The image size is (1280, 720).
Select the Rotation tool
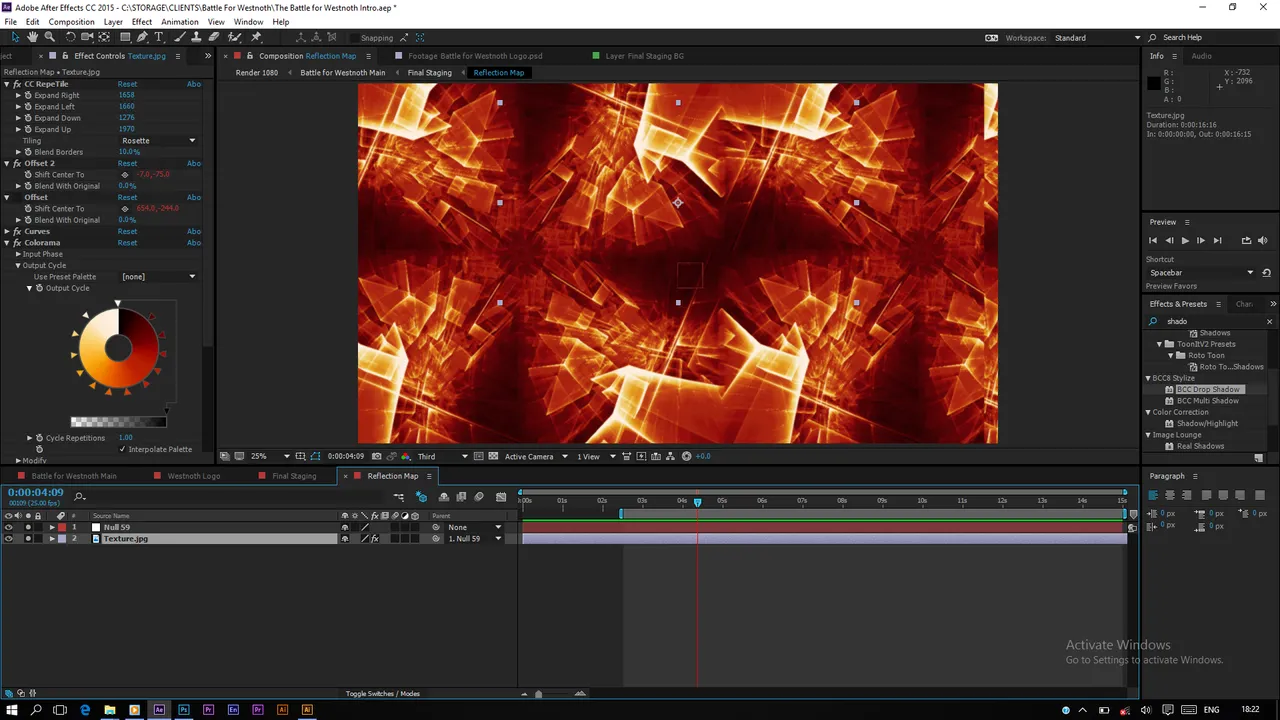[x=70, y=37]
